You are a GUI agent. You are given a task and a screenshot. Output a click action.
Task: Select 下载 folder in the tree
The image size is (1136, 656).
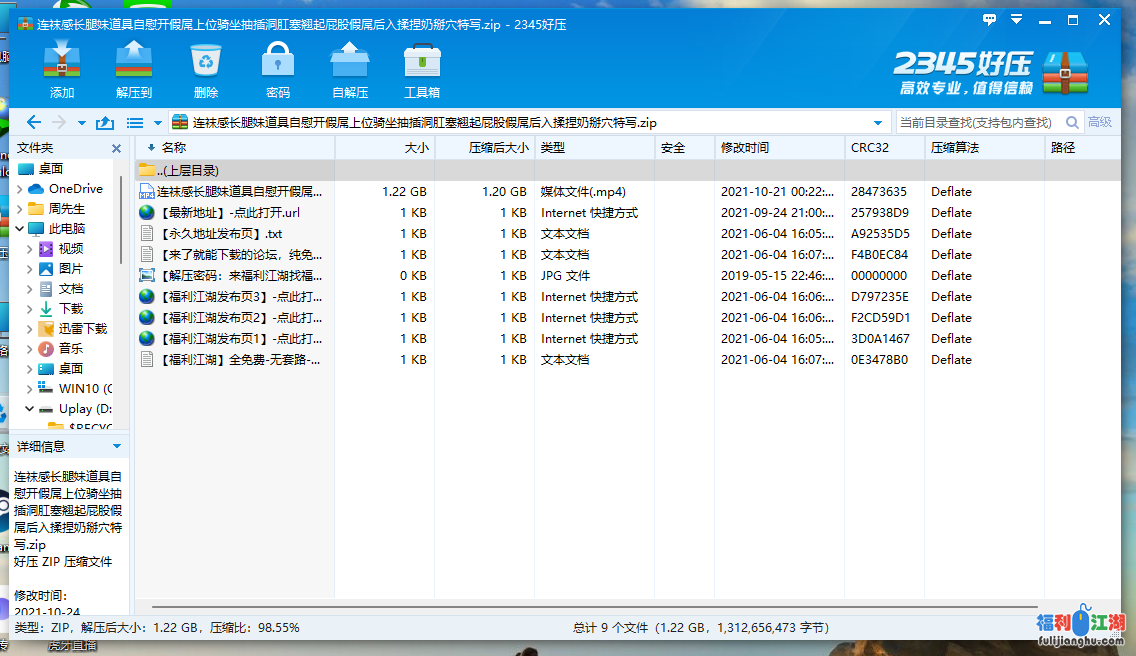pyautogui.click(x=71, y=309)
